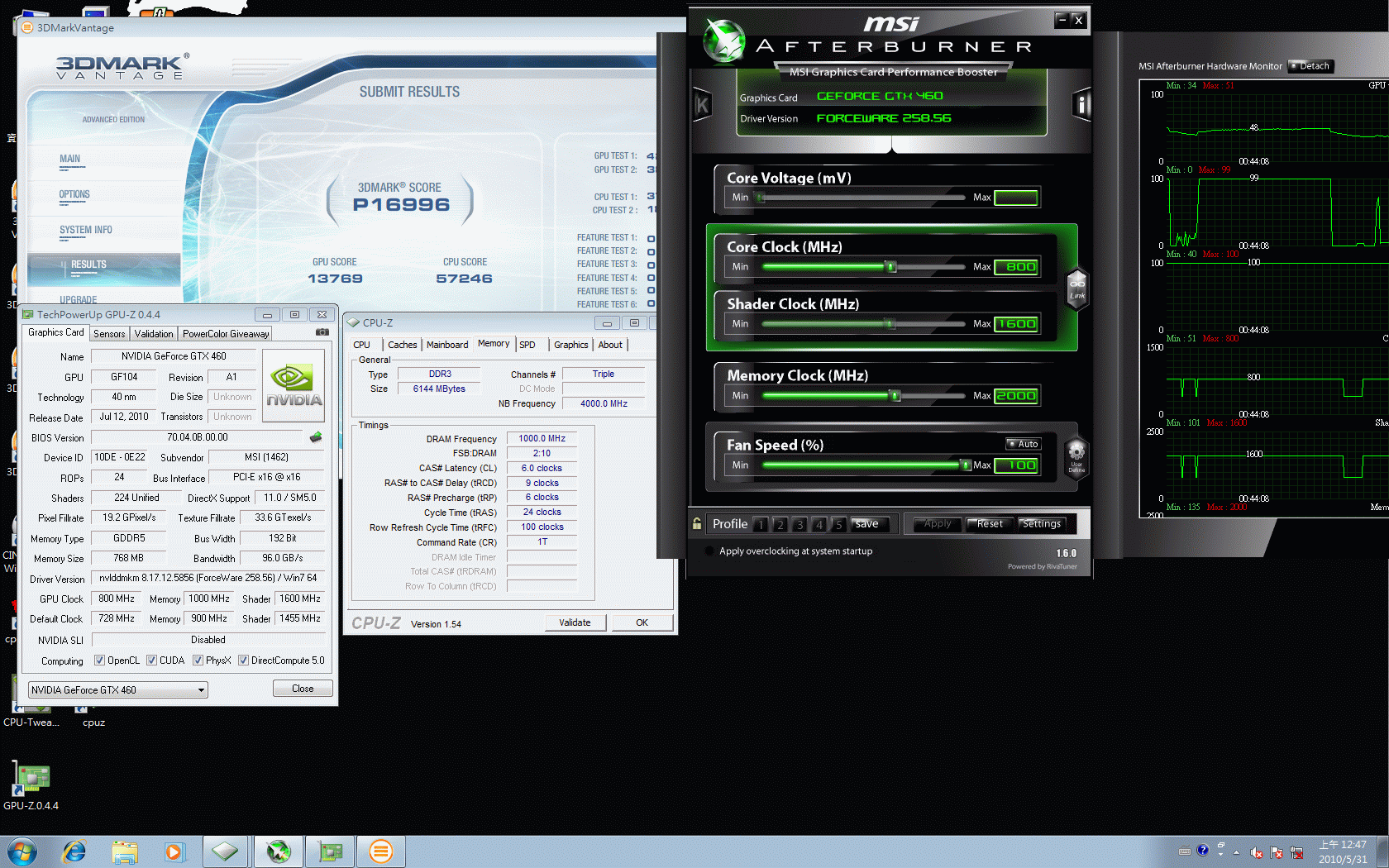Open MAIN in 3DMark Vantage sidebar

coord(70,159)
